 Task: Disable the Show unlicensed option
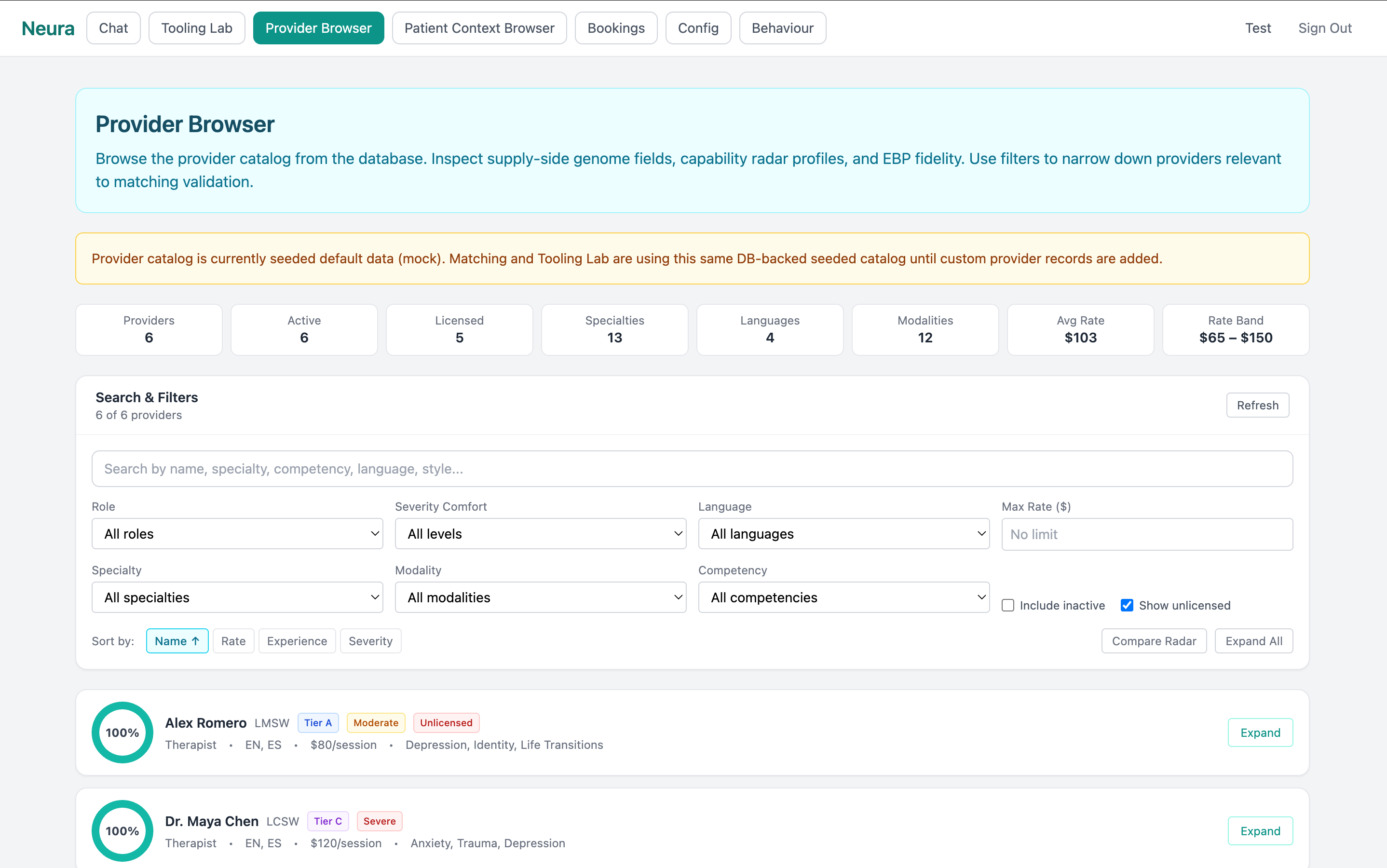1127,605
